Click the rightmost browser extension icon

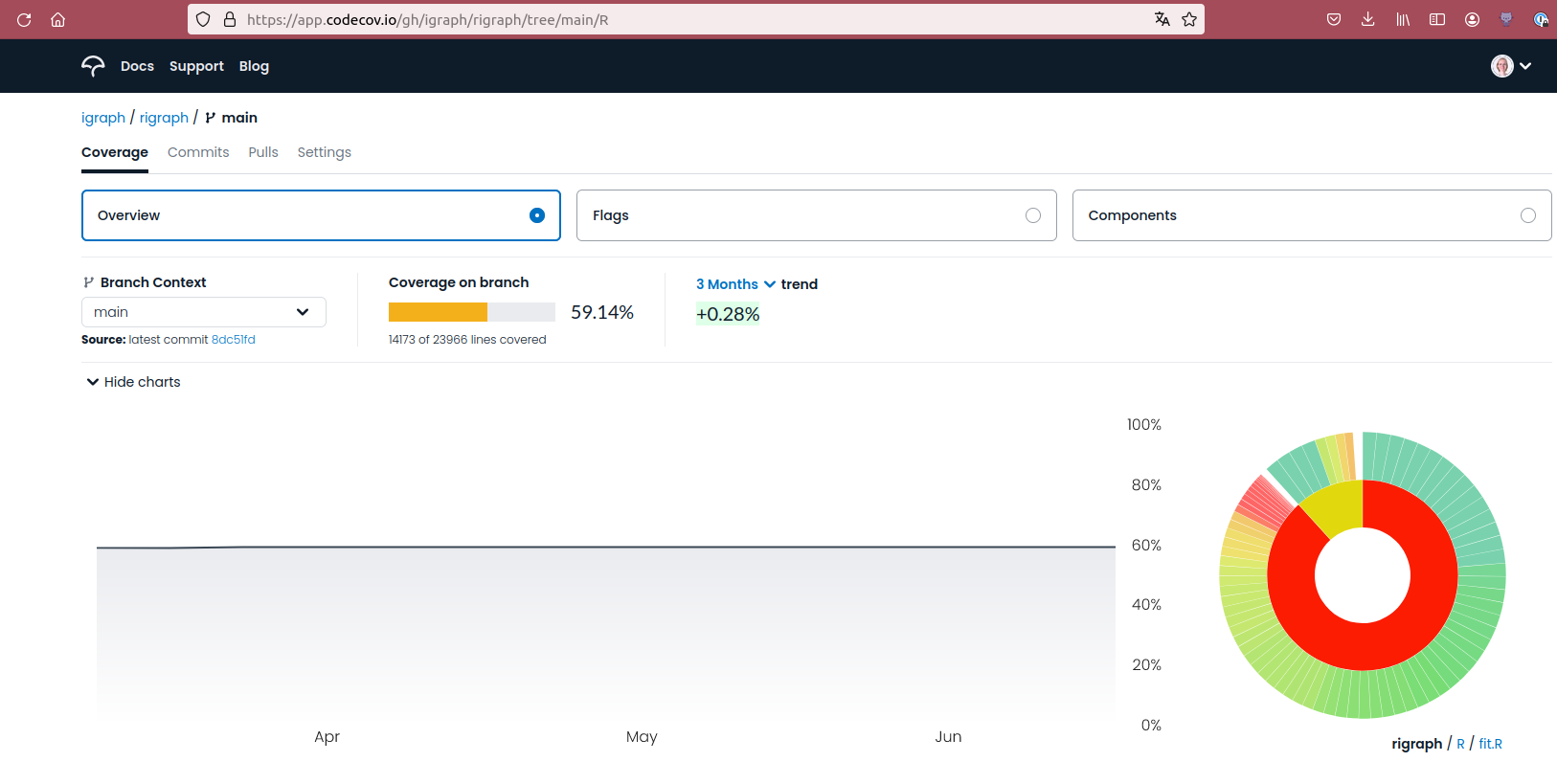1541,19
